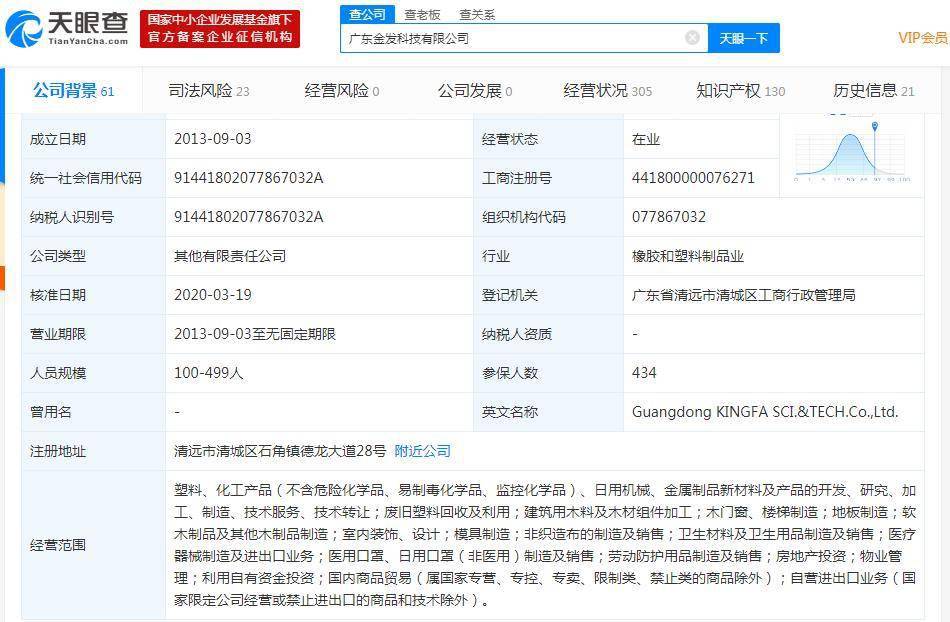Screen dimensions: 950x622
Task: Select company type 其他有限责任公司
Action: click(x=230, y=256)
